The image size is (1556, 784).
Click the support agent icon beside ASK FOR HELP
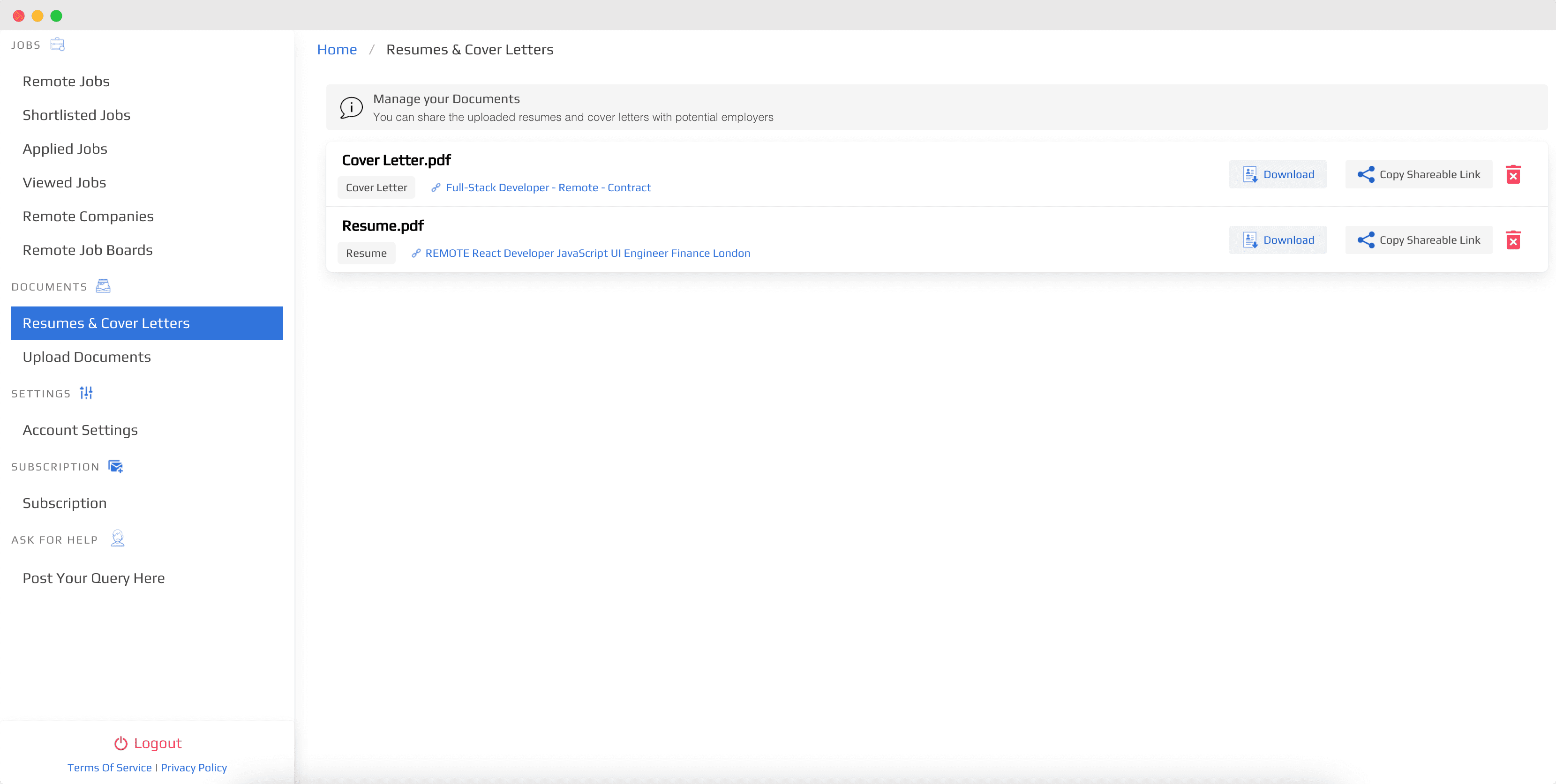pyautogui.click(x=118, y=539)
